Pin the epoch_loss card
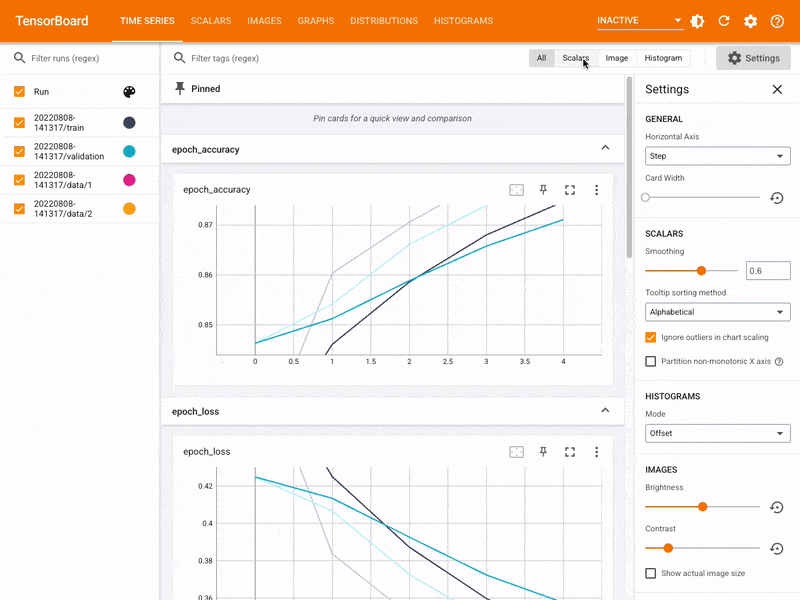 point(543,452)
